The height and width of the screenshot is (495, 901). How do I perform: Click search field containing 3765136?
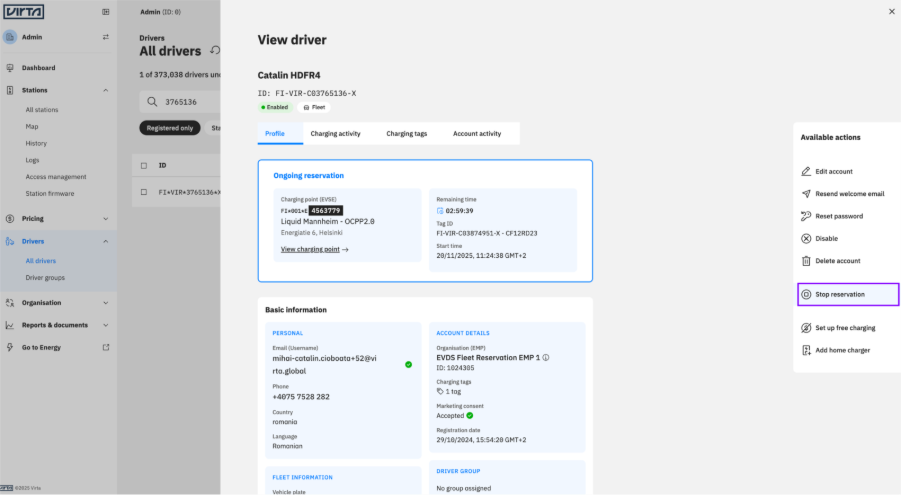180,102
